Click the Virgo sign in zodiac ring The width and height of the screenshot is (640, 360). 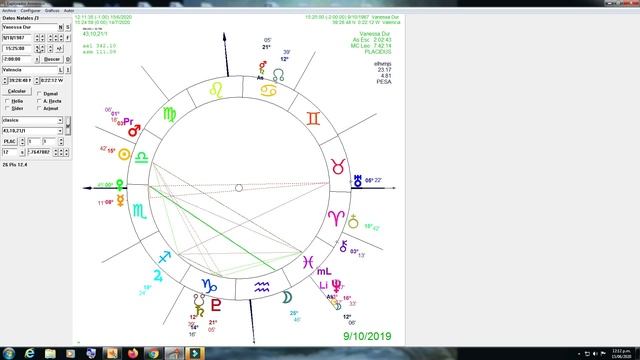[169, 115]
